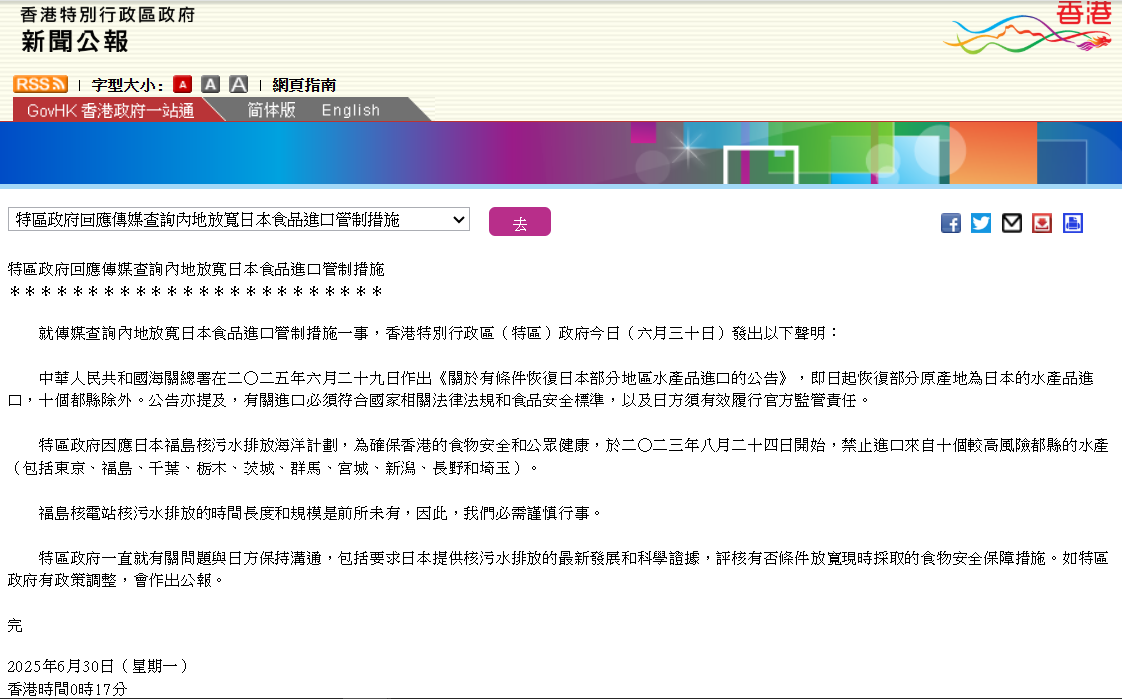
Task: Click the Hong Kong dragon brand logo
Action: click(1030, 30)
